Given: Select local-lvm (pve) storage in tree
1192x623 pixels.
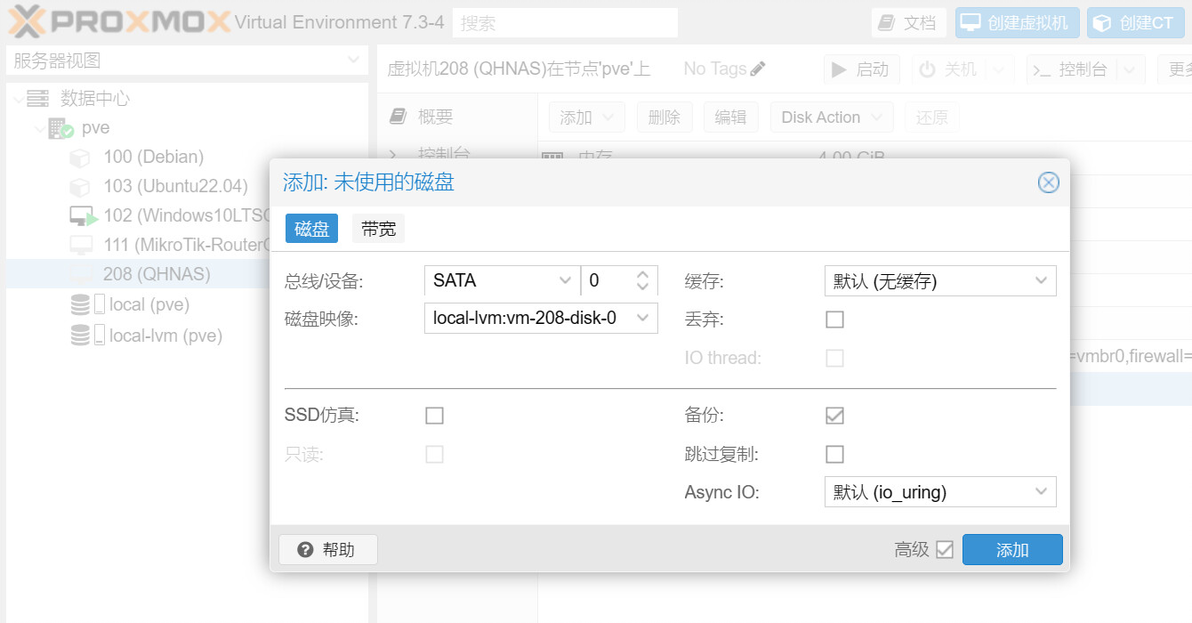Looking at the screenshot, I should point(166,335).
